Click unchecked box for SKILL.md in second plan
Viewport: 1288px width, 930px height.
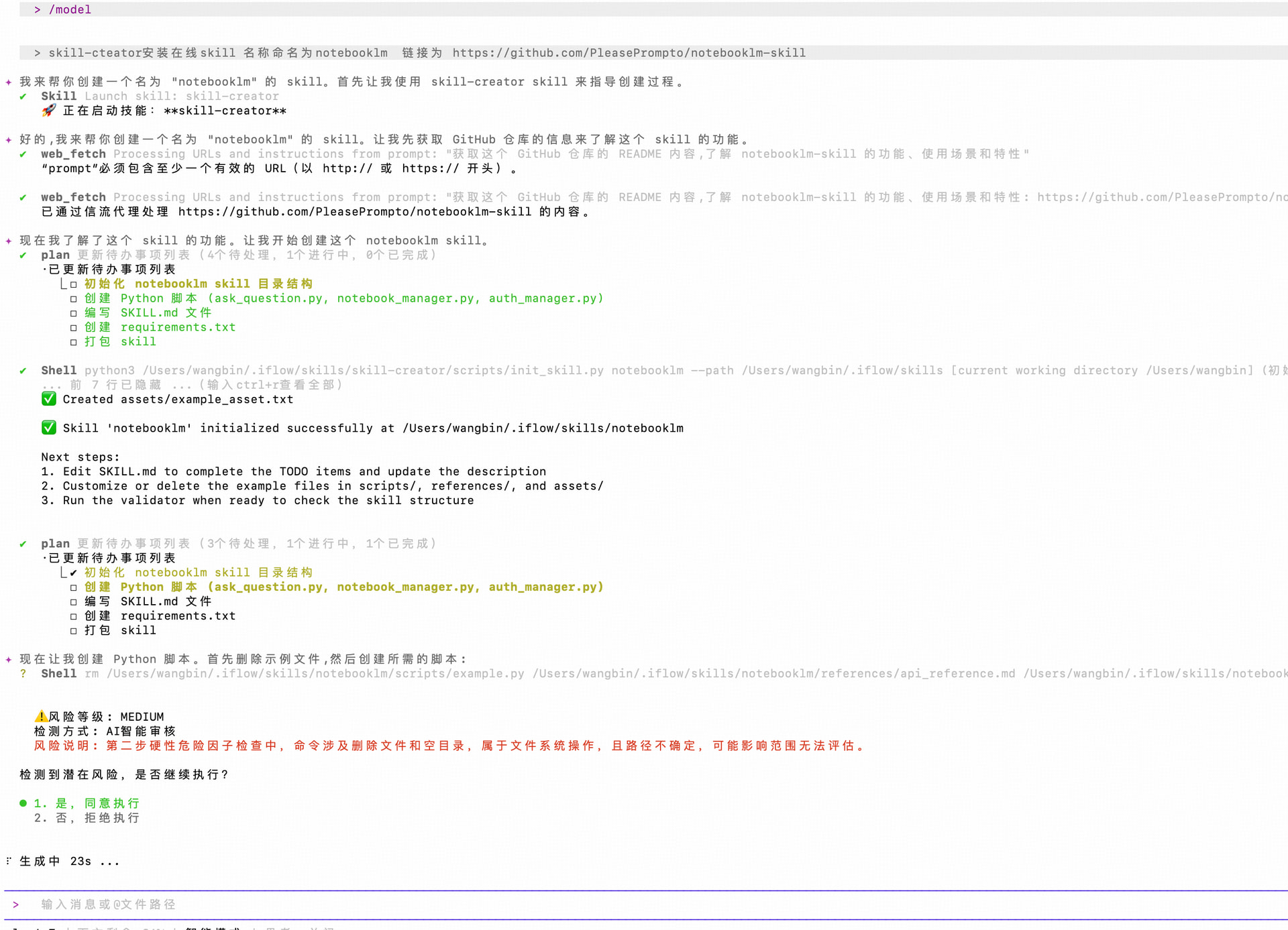coord(74,601)
